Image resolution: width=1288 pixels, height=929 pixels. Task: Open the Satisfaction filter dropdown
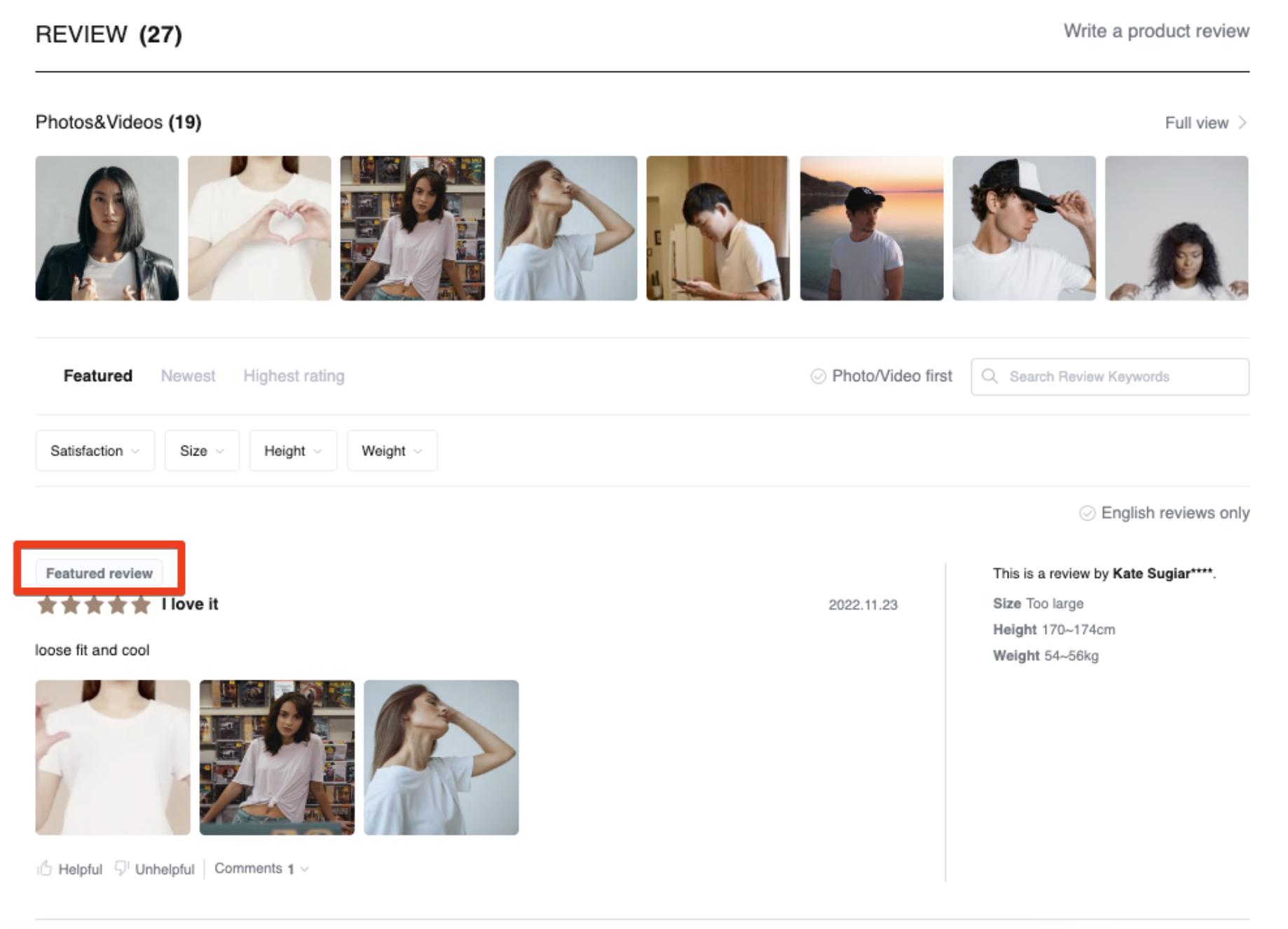click(x=95, y=450)
